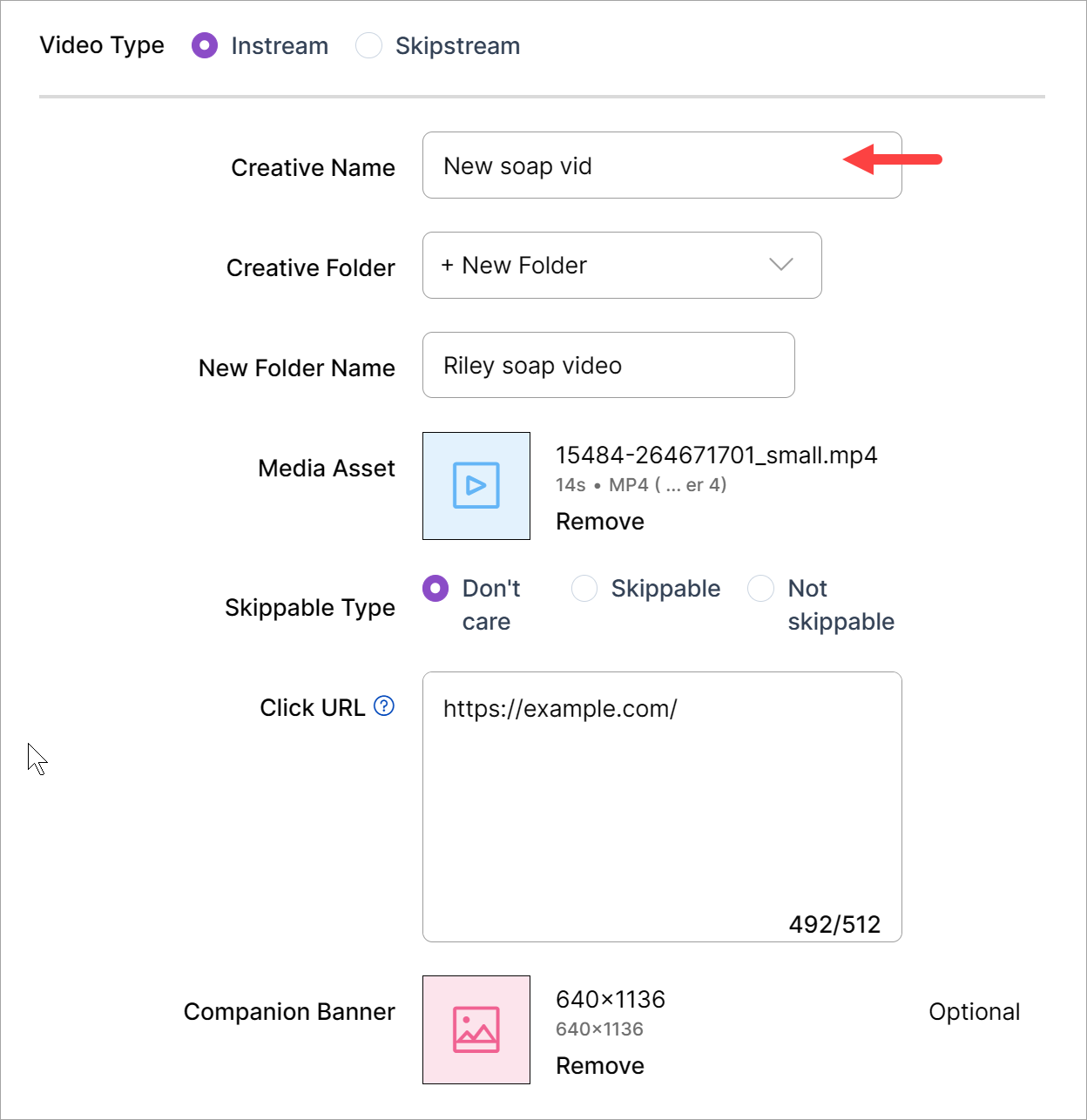Choose the Don't care skippable option
This screenshot has width=1087, height=1120.
pos(435,589)
